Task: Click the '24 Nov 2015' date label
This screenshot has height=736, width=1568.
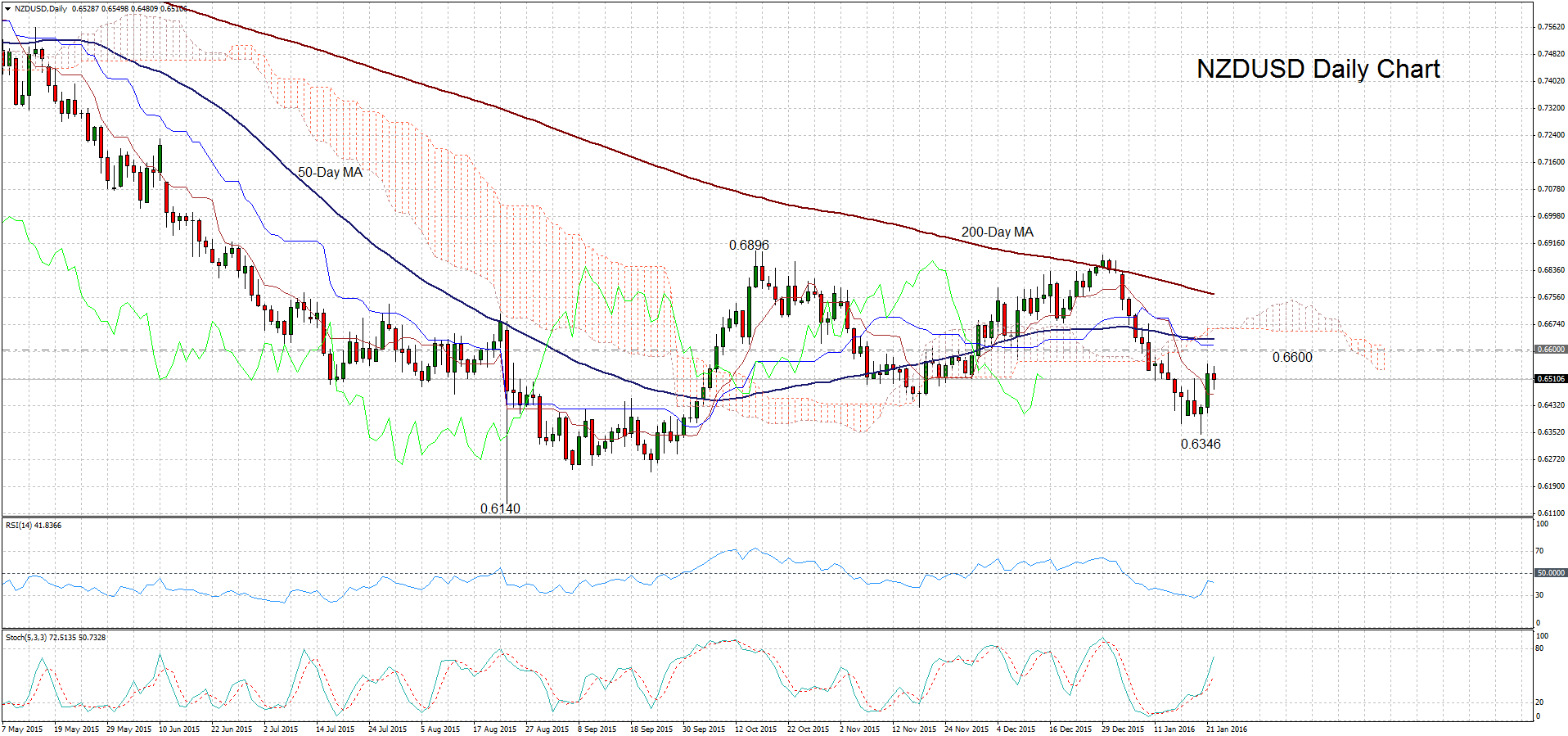Action: click(966, 729)
